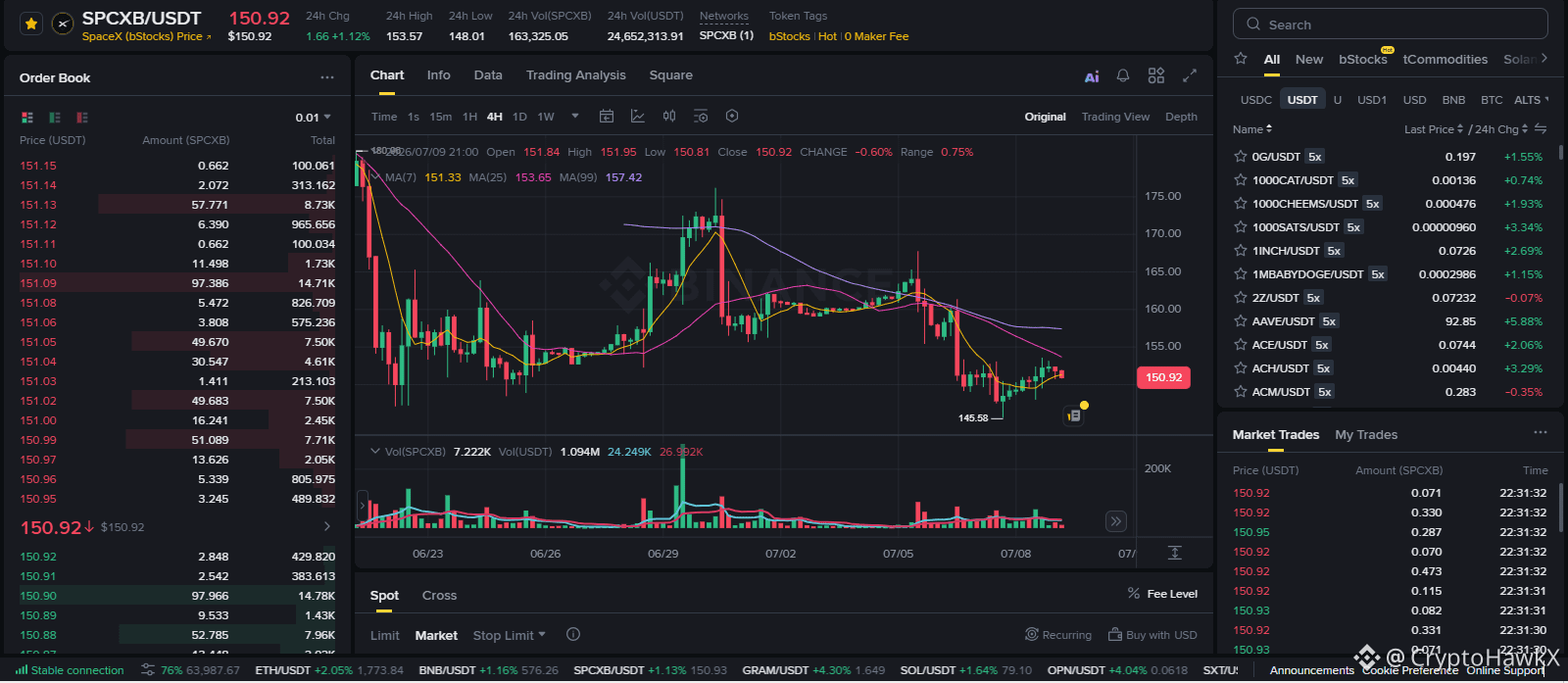Switch to the Square tab

(670, 75)
